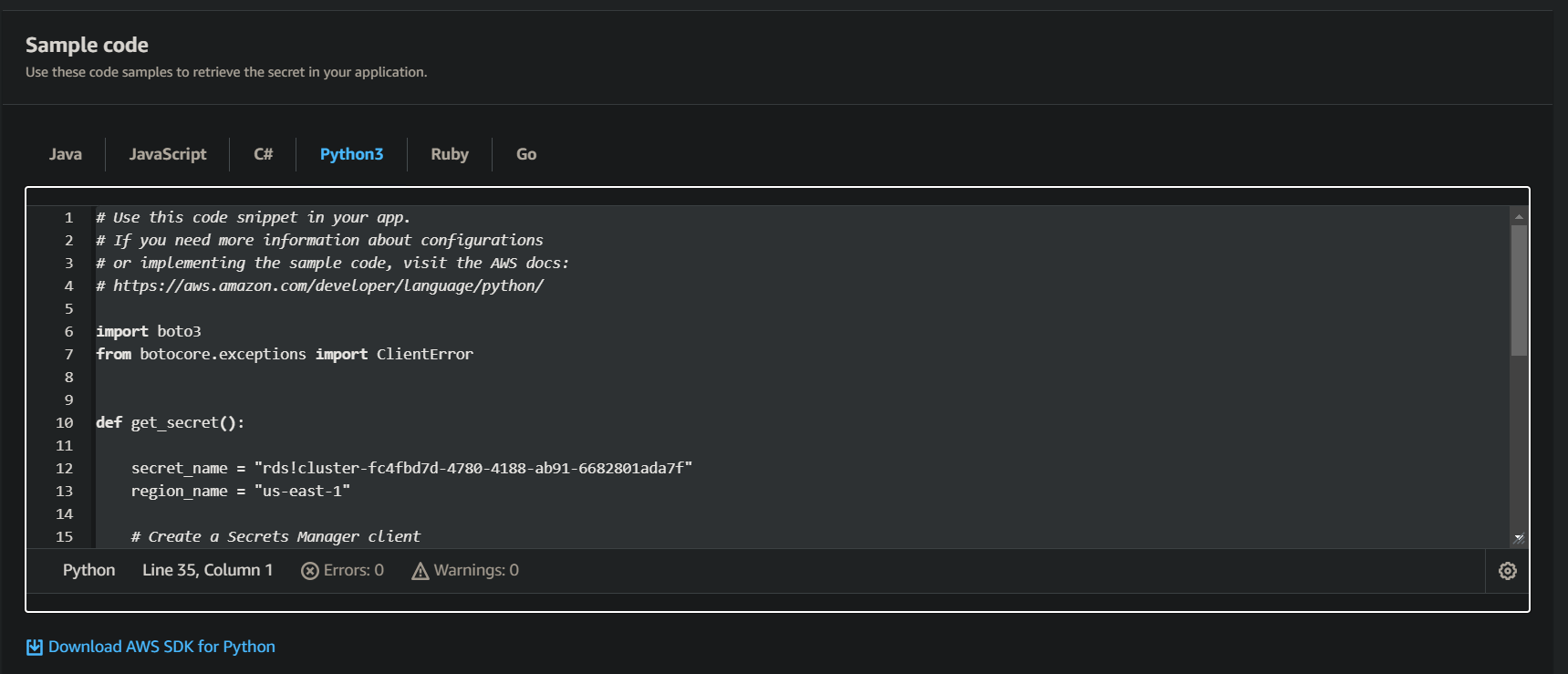Viewport: 1568px width, 674px height.
Task: Click the Errors: 0 status indicator
Action: pos(342,571)
